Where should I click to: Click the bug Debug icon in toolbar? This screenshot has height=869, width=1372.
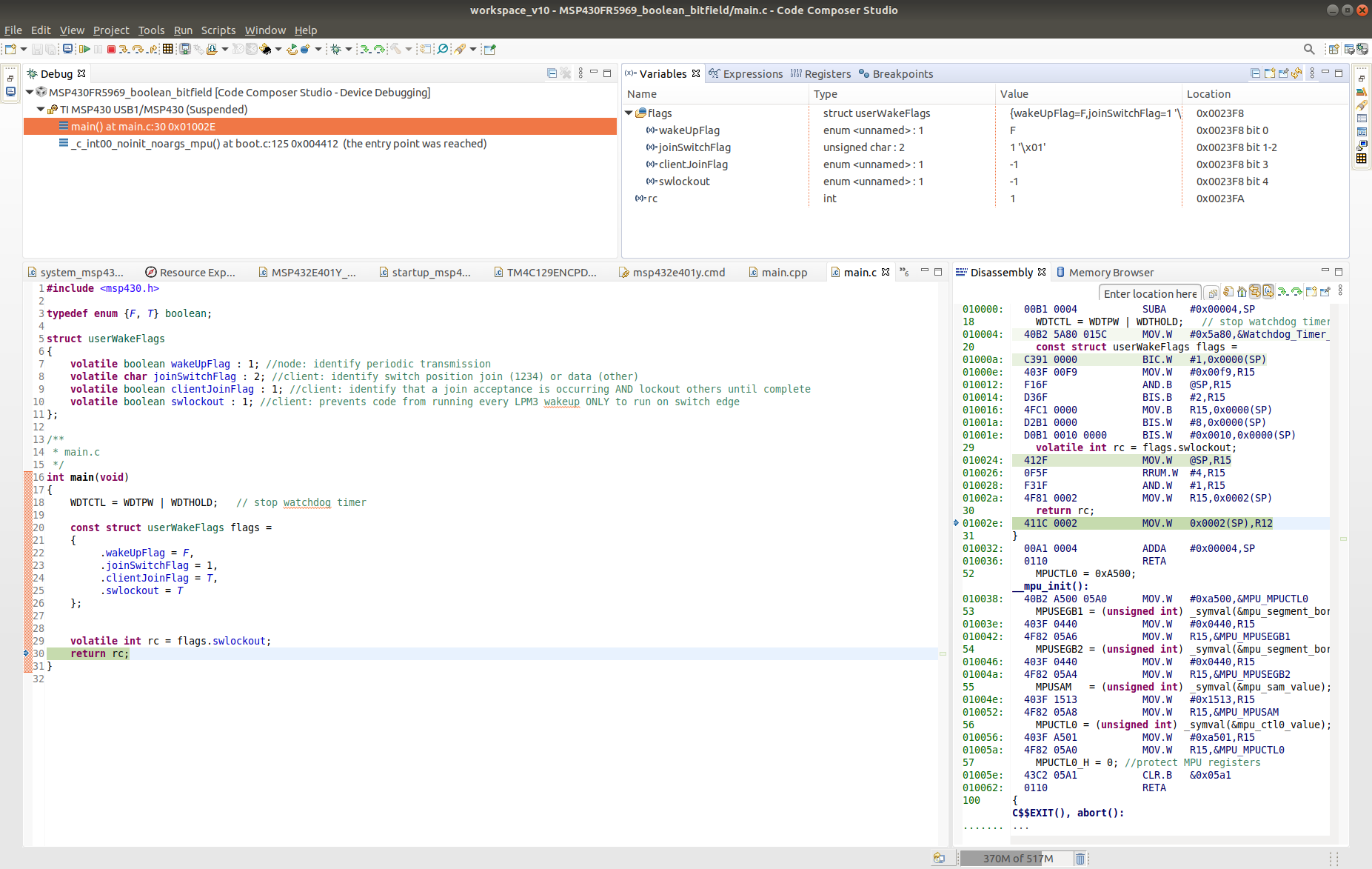(x=335, y=50)
